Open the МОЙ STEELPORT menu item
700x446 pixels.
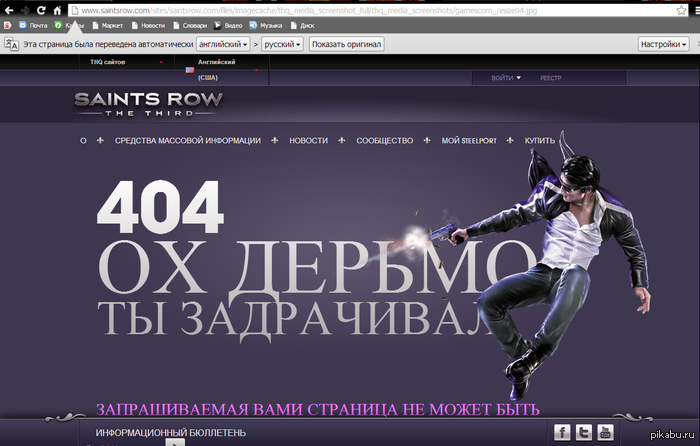(x=469, y=141)
